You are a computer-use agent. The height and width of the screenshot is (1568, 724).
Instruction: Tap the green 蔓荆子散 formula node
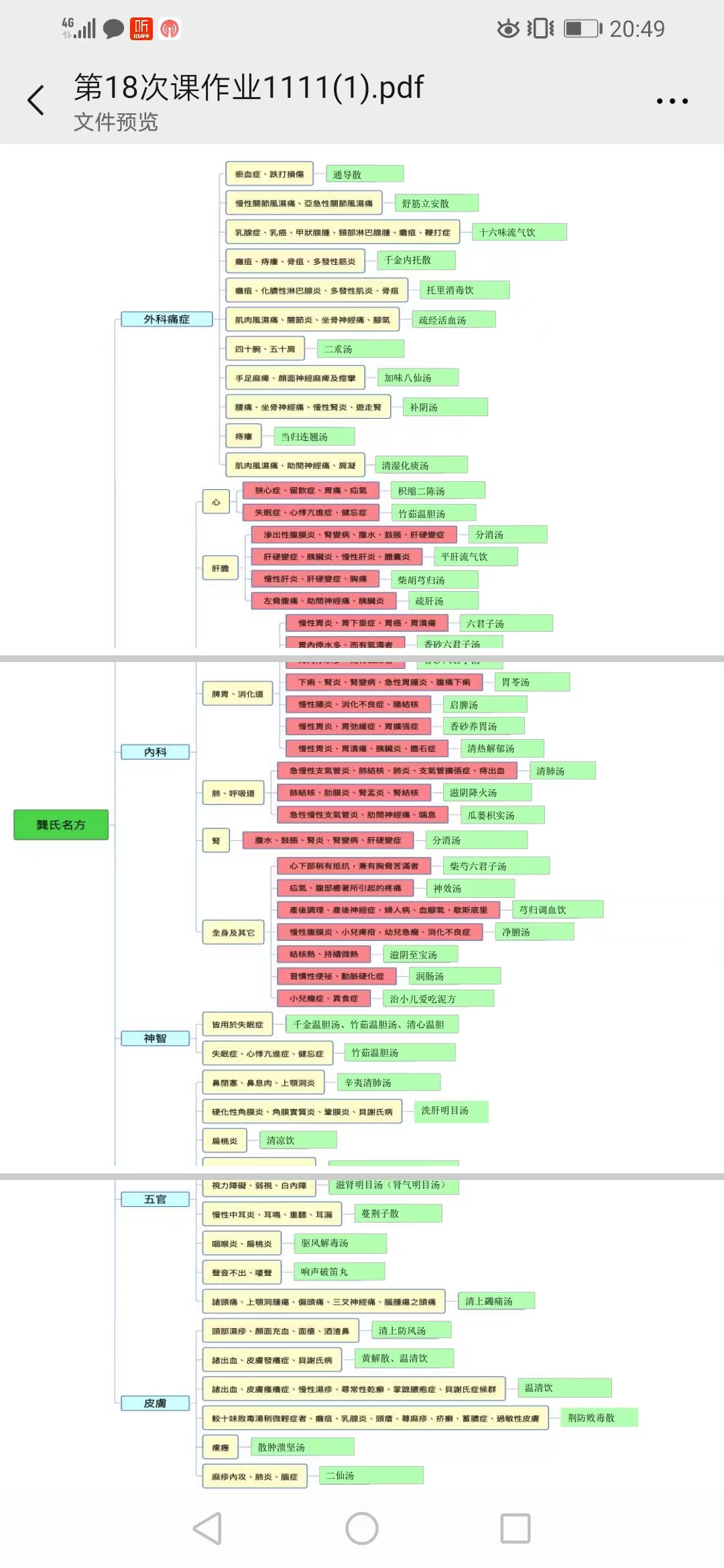(398, 1214)
